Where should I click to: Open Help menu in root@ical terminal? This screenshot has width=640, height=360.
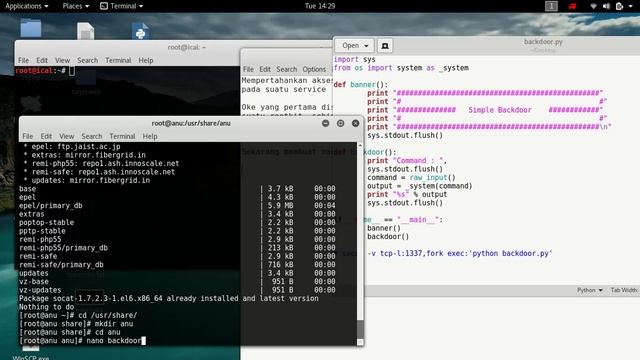tap(146, 60)
